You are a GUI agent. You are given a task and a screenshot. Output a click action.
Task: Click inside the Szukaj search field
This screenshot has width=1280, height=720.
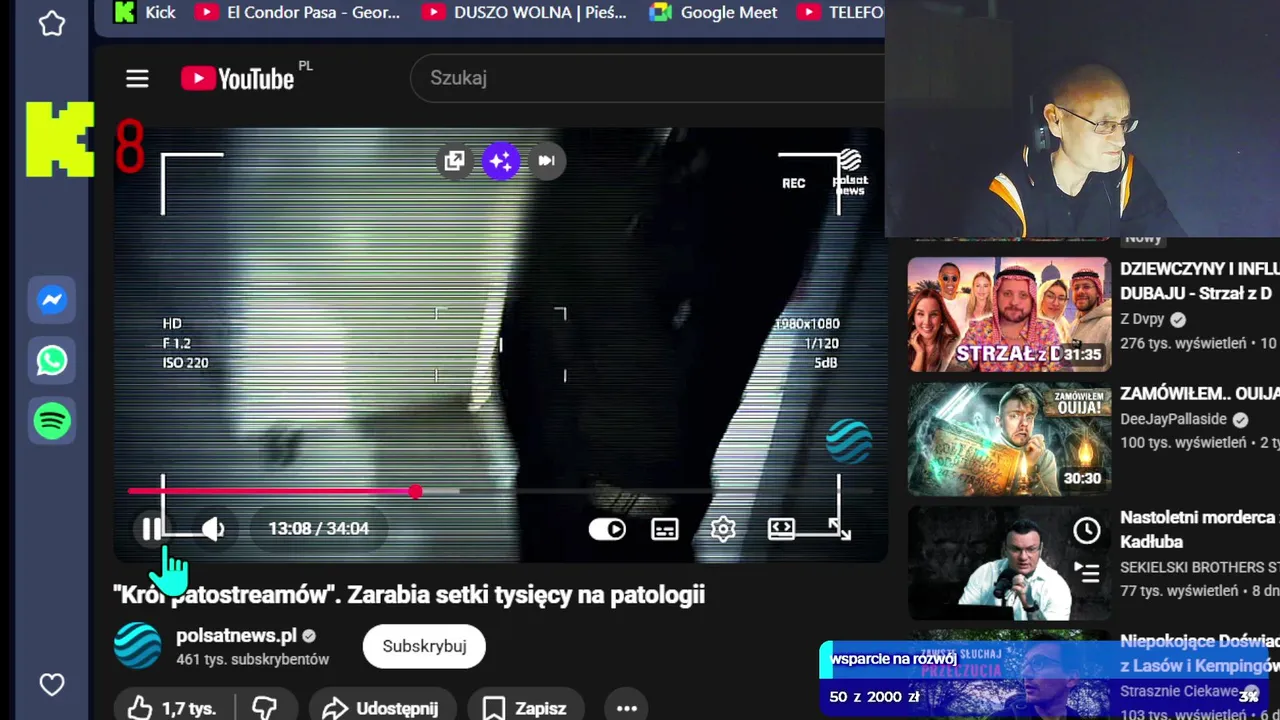pyautogui.click(x=647, y=78)
